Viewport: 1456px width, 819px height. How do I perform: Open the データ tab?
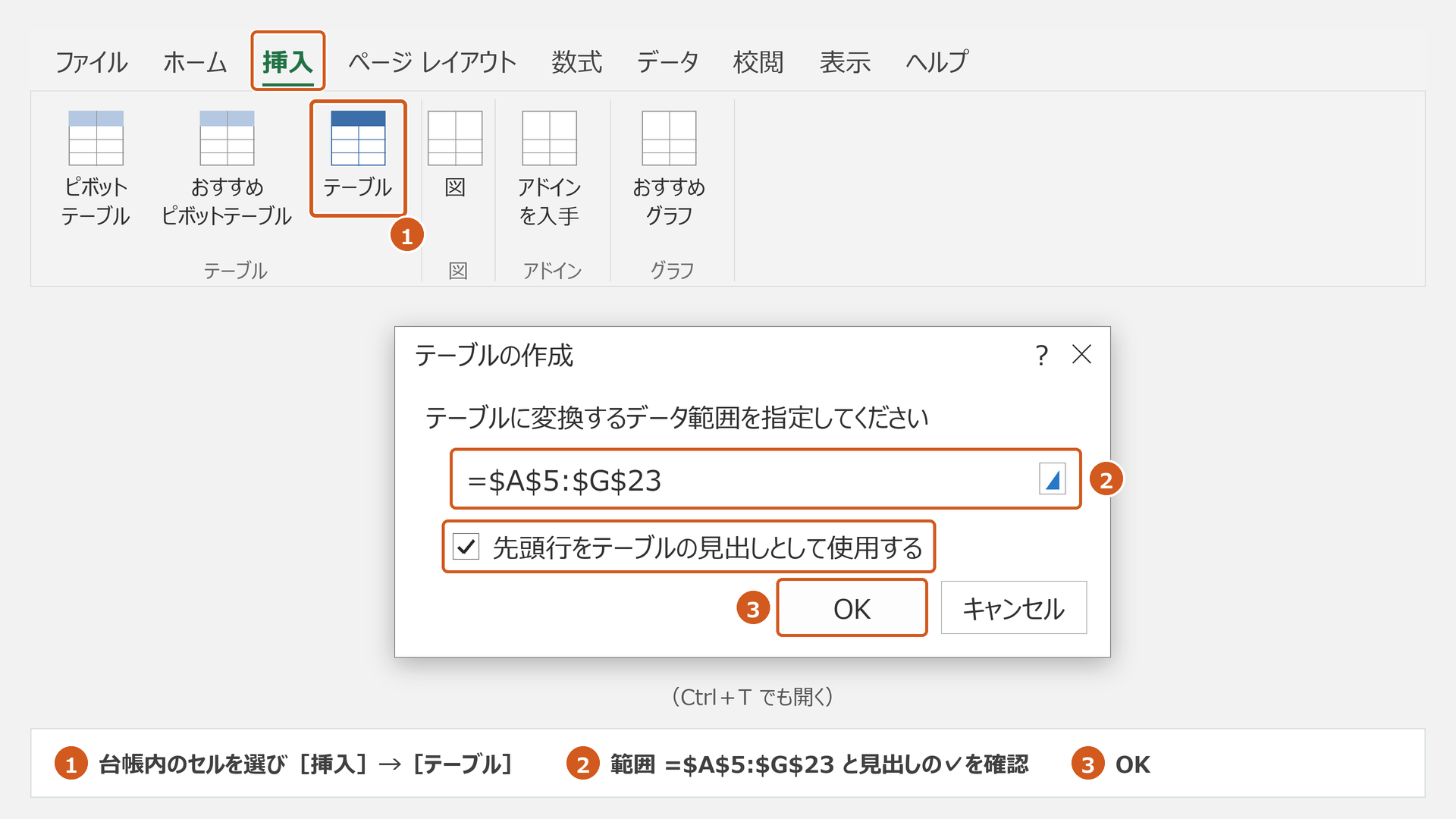point(667,62)
